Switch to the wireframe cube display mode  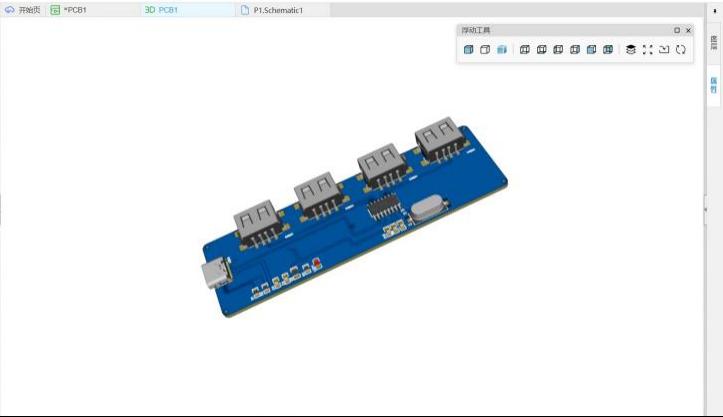(485, 50)
